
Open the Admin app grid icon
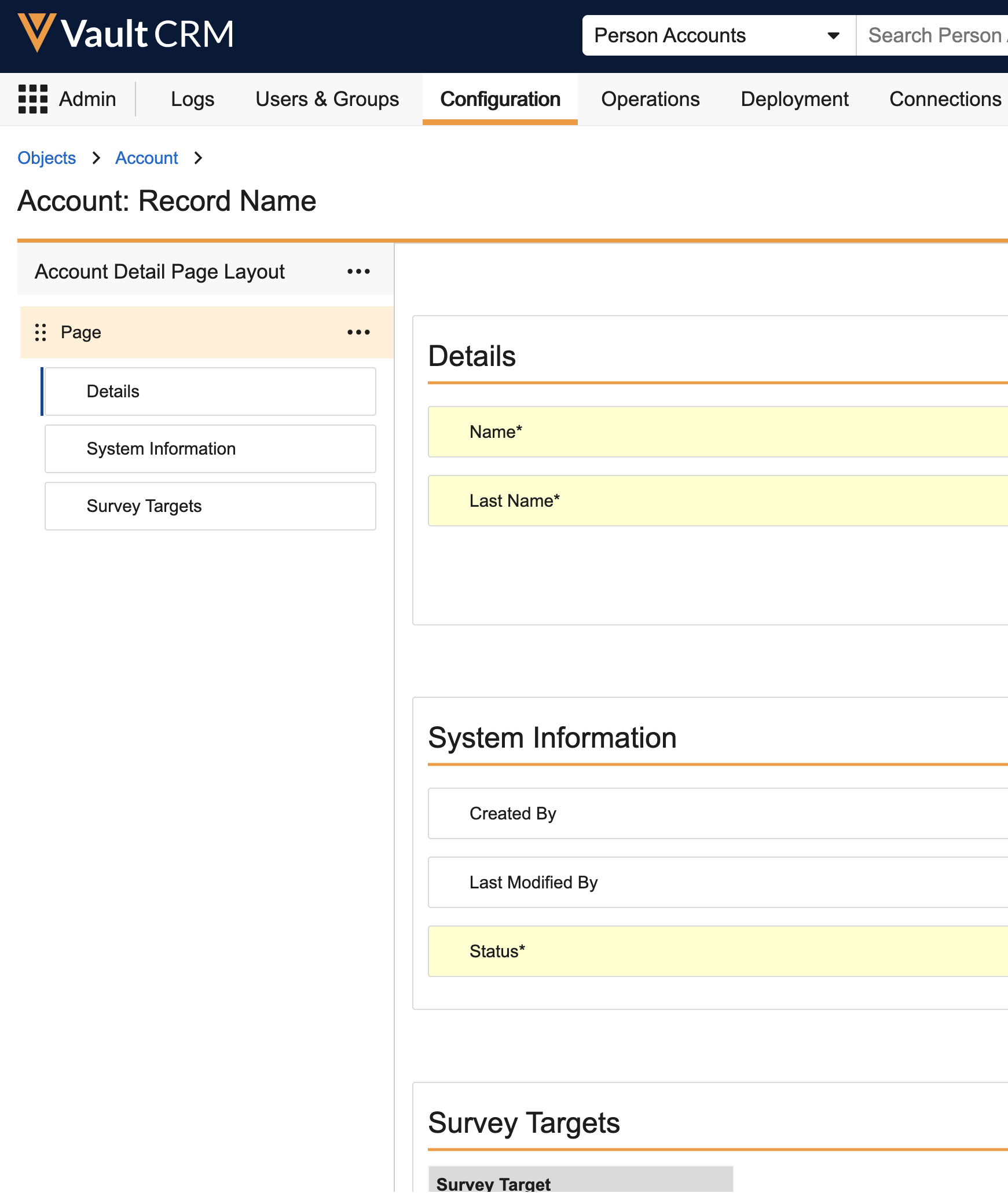tap(33, 99)
